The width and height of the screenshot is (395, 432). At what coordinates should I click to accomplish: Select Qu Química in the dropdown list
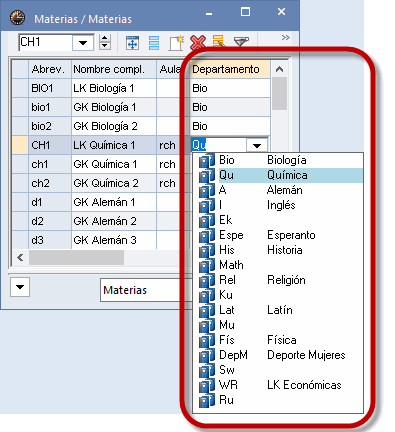(278, 175)
